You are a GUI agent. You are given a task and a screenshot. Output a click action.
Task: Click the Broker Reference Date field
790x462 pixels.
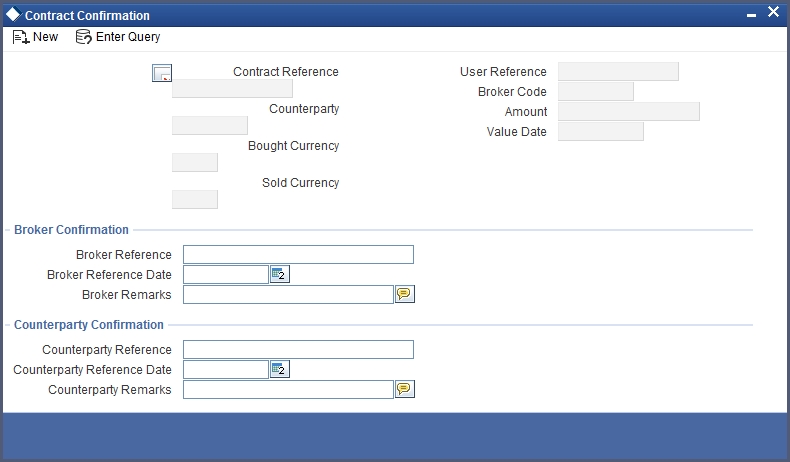[x=226, y=275]
